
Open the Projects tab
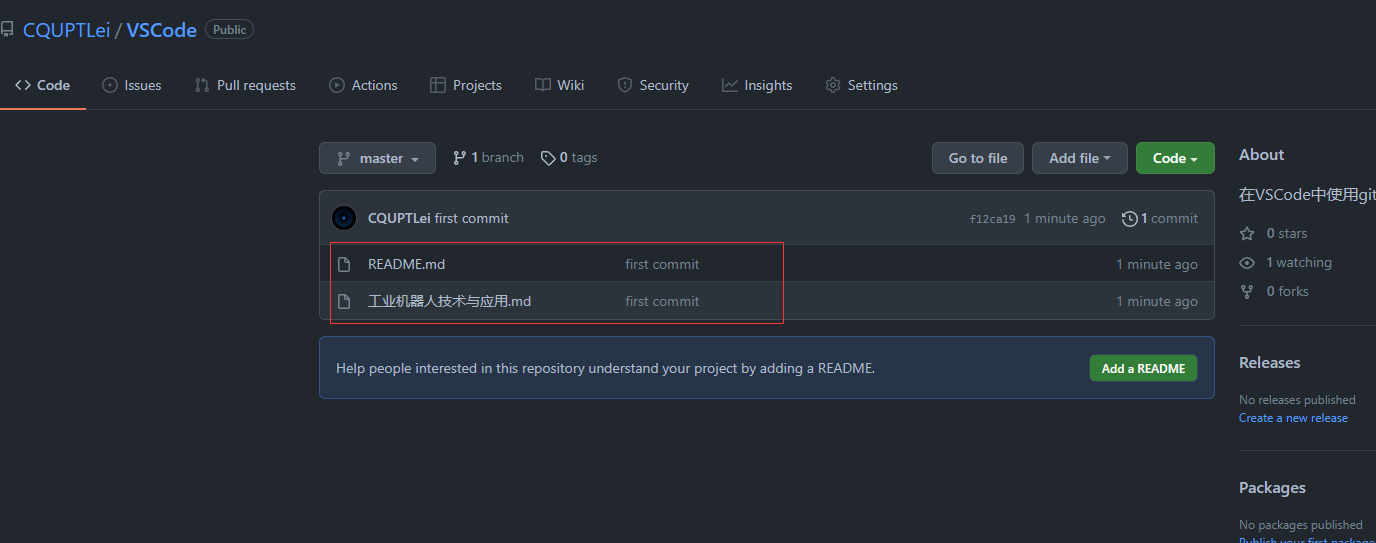(x=466, y=85)
